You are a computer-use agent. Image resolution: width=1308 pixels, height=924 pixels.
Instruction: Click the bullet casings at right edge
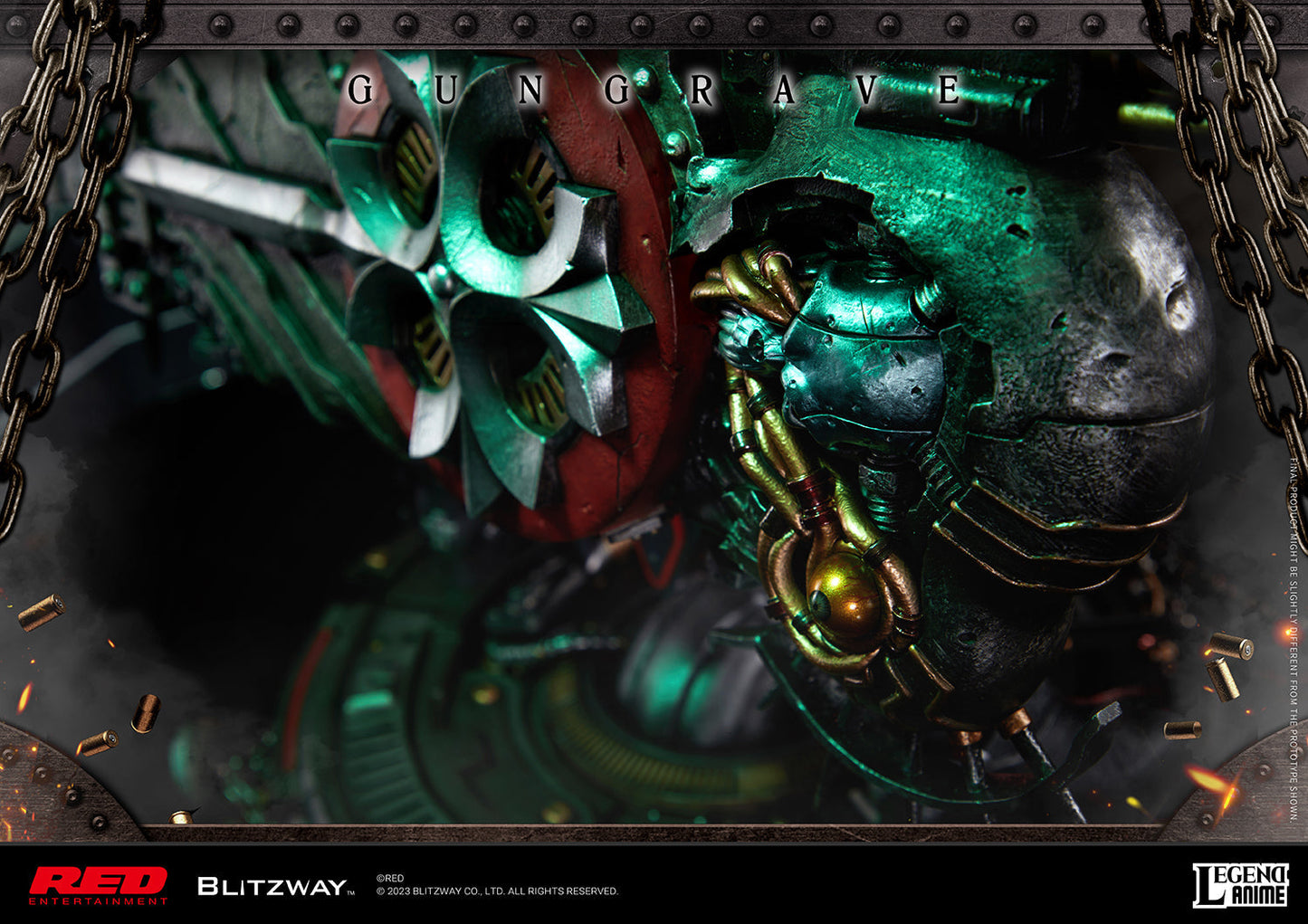pos(1227,665)
